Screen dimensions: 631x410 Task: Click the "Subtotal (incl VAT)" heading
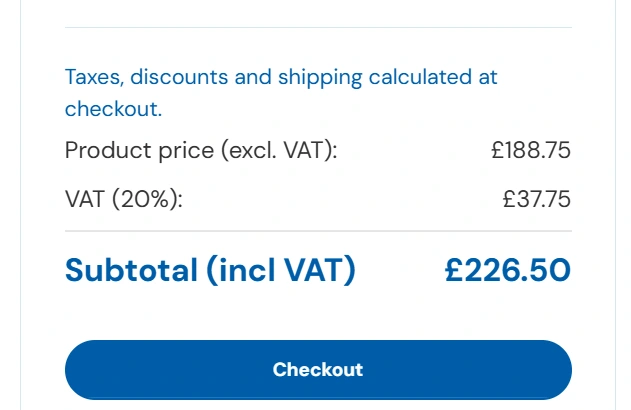coord(210,270)
